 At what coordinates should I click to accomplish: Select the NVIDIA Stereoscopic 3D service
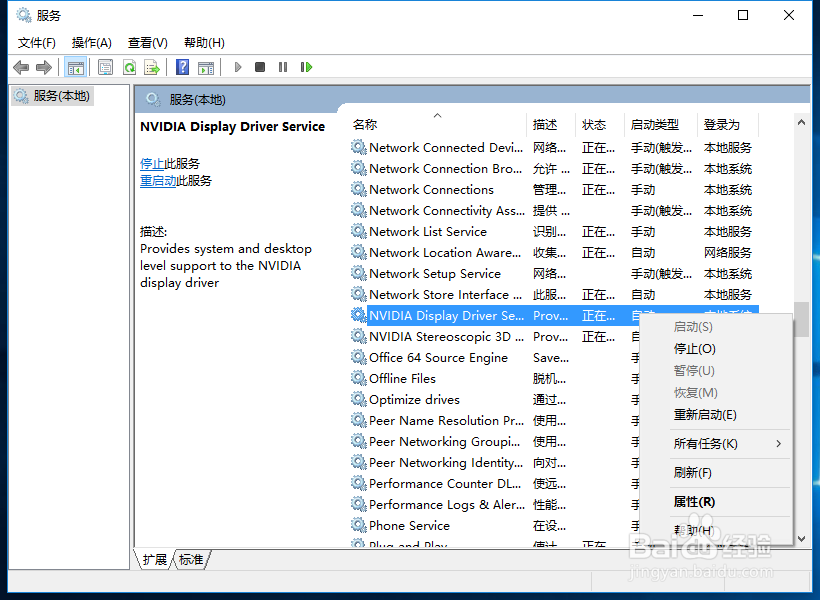click(495, 336)
